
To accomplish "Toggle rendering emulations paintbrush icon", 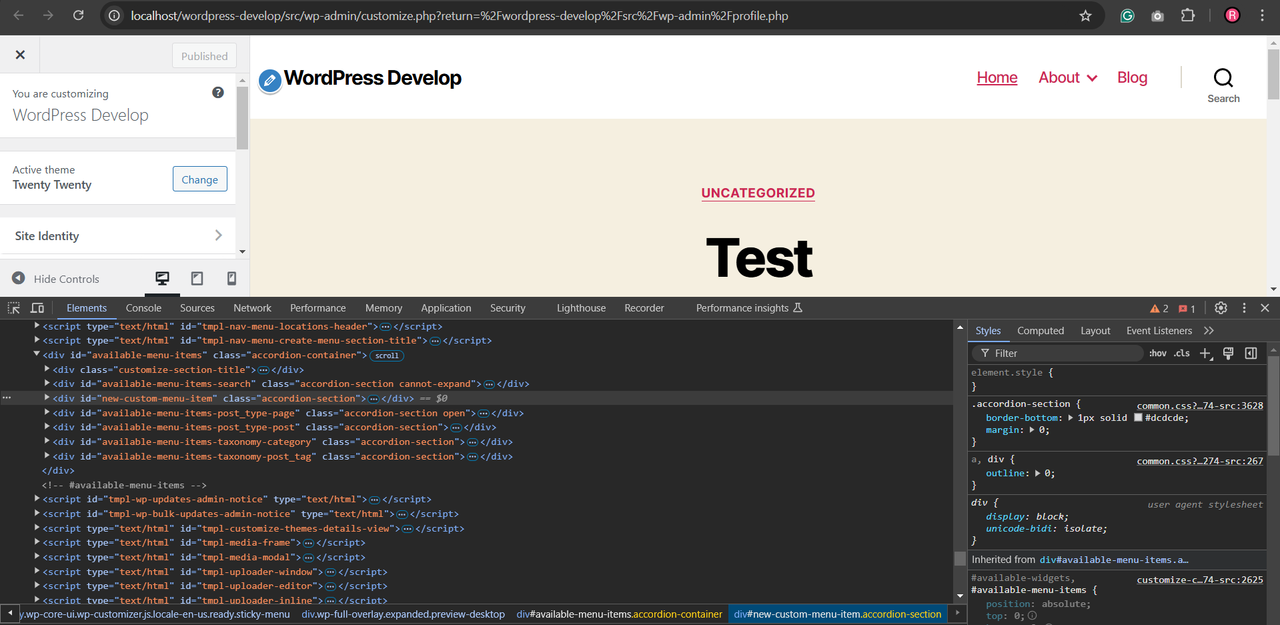I will click(x=1229, y=353).
